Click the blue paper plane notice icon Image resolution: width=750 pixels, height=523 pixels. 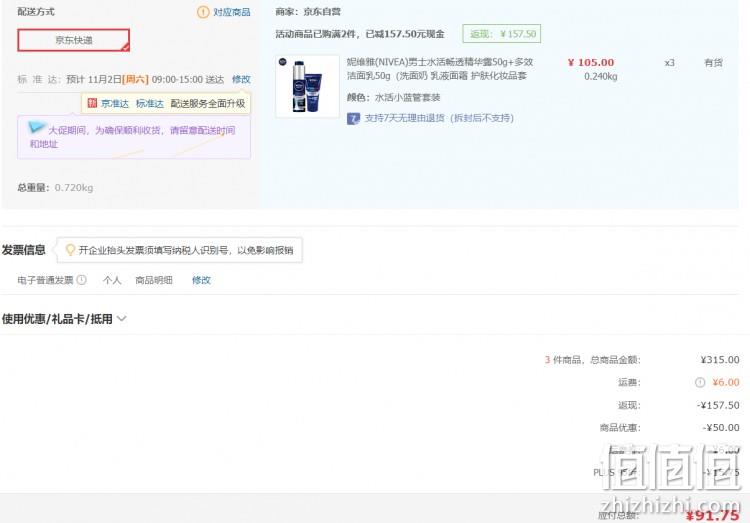tap(36, 127)
